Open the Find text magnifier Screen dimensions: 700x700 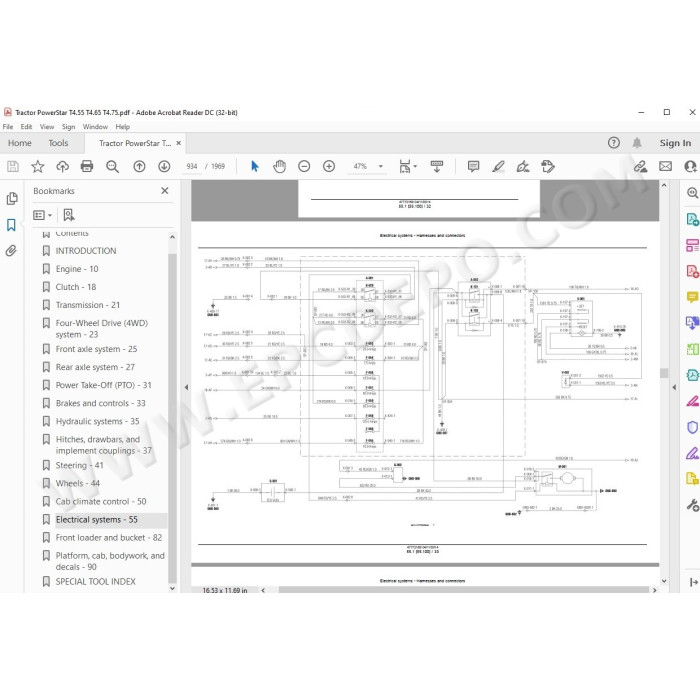112,167
